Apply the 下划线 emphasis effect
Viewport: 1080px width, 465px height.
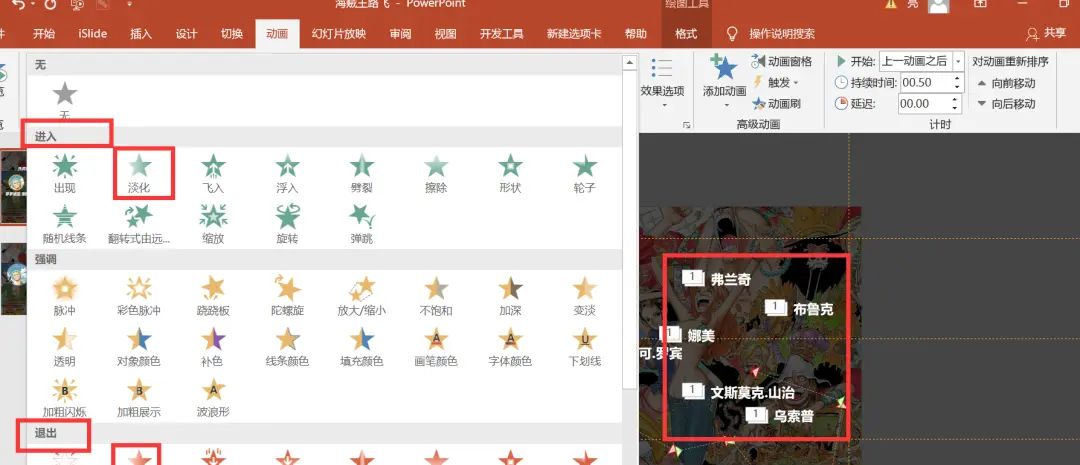tap(585, 347)
